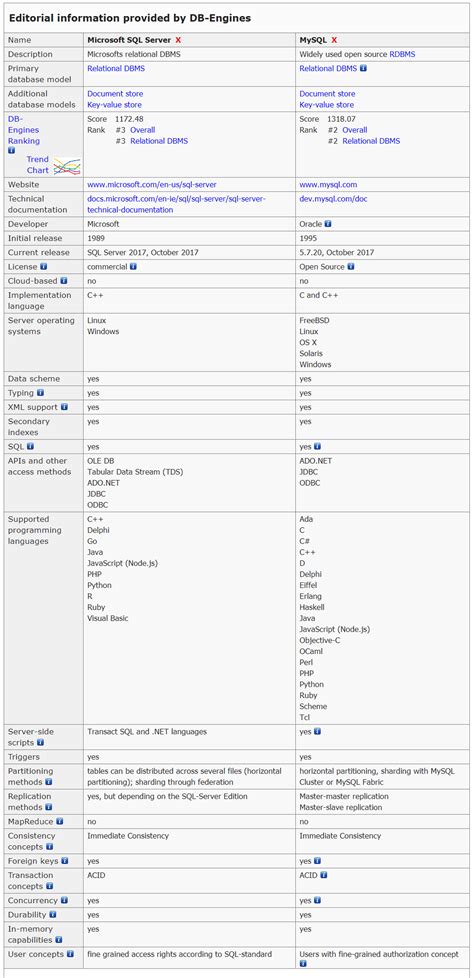This screenshot has height=978, width=474.
Task: Open Key-value store link under Microsoft SQL Server
Action: pyautogui.click(x=114, y=105)
